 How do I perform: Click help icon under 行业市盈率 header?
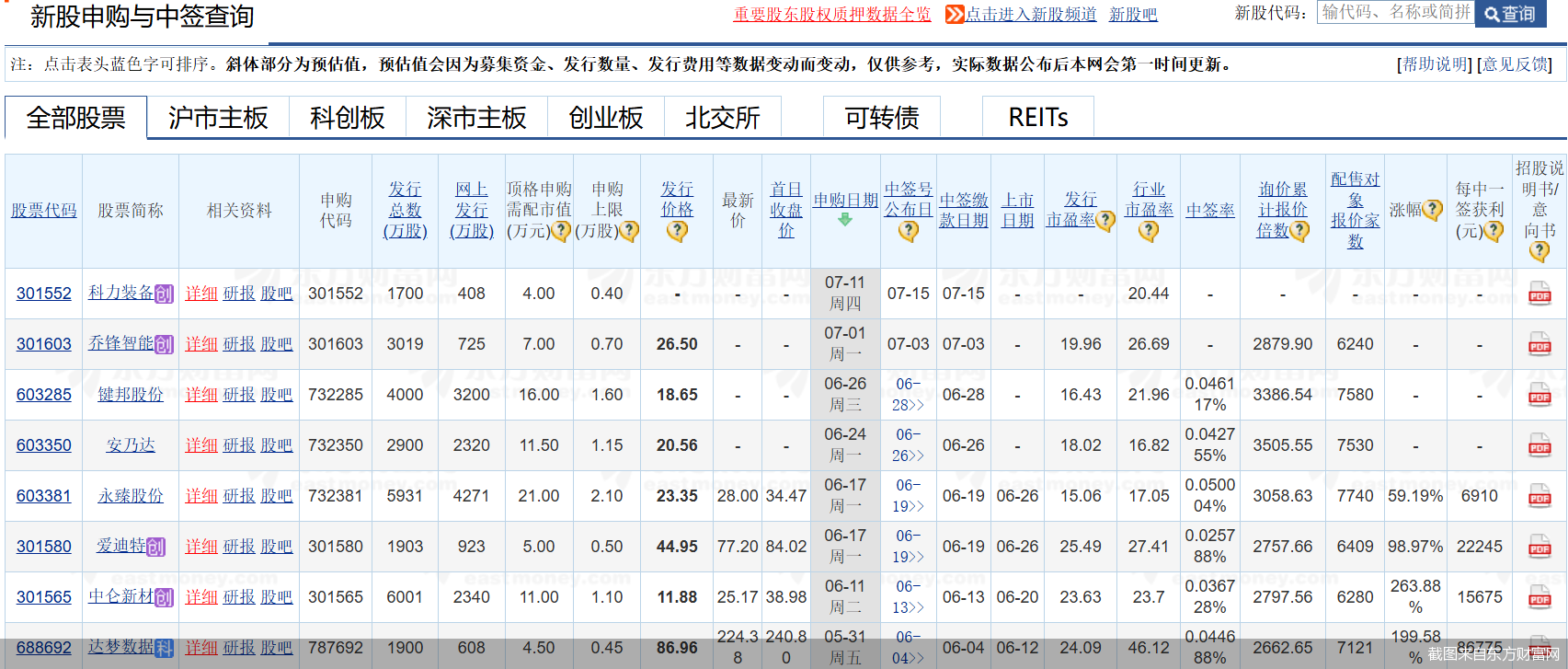(1149, 231)
